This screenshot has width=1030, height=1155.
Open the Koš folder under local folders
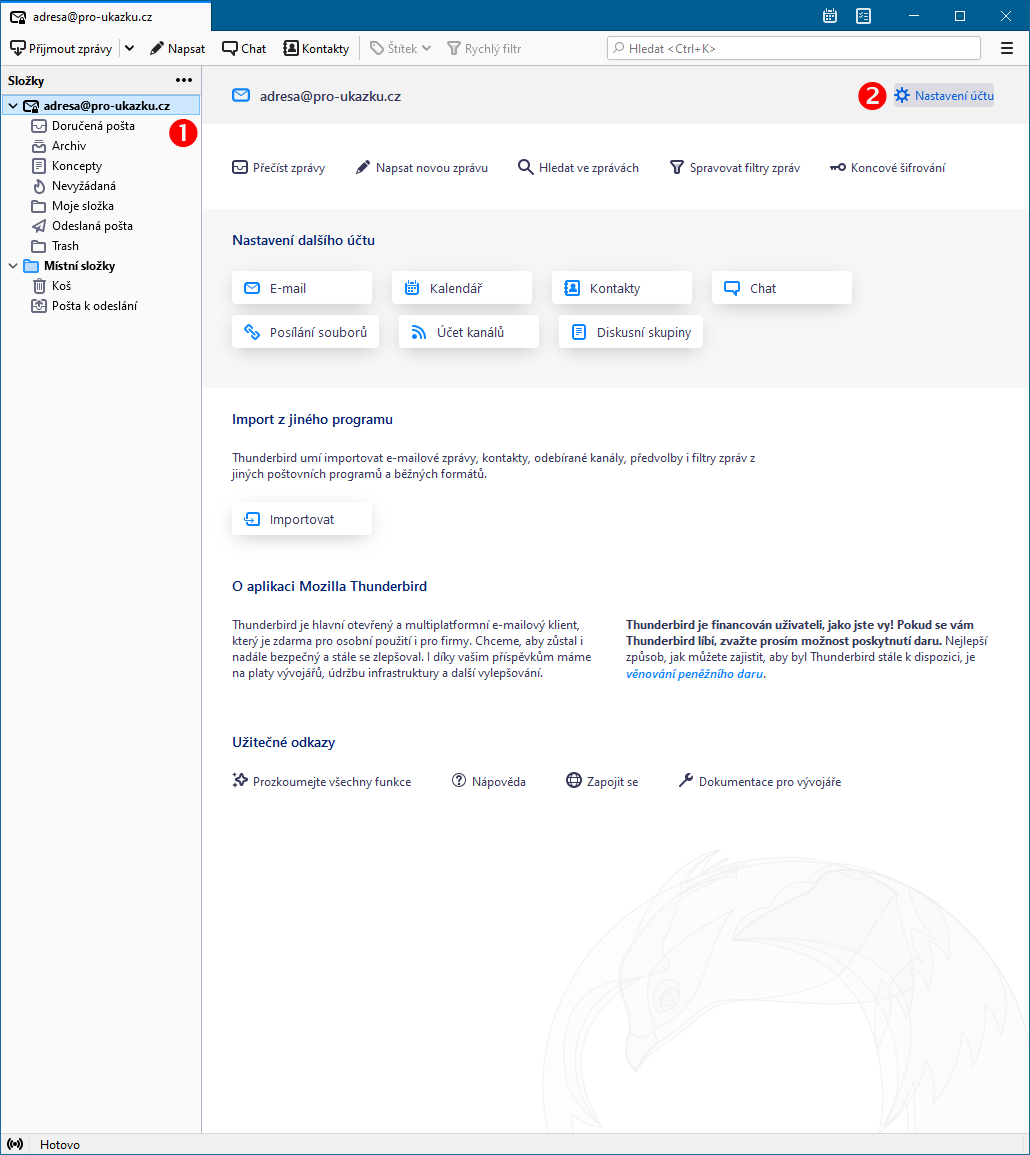coord(52,286)
